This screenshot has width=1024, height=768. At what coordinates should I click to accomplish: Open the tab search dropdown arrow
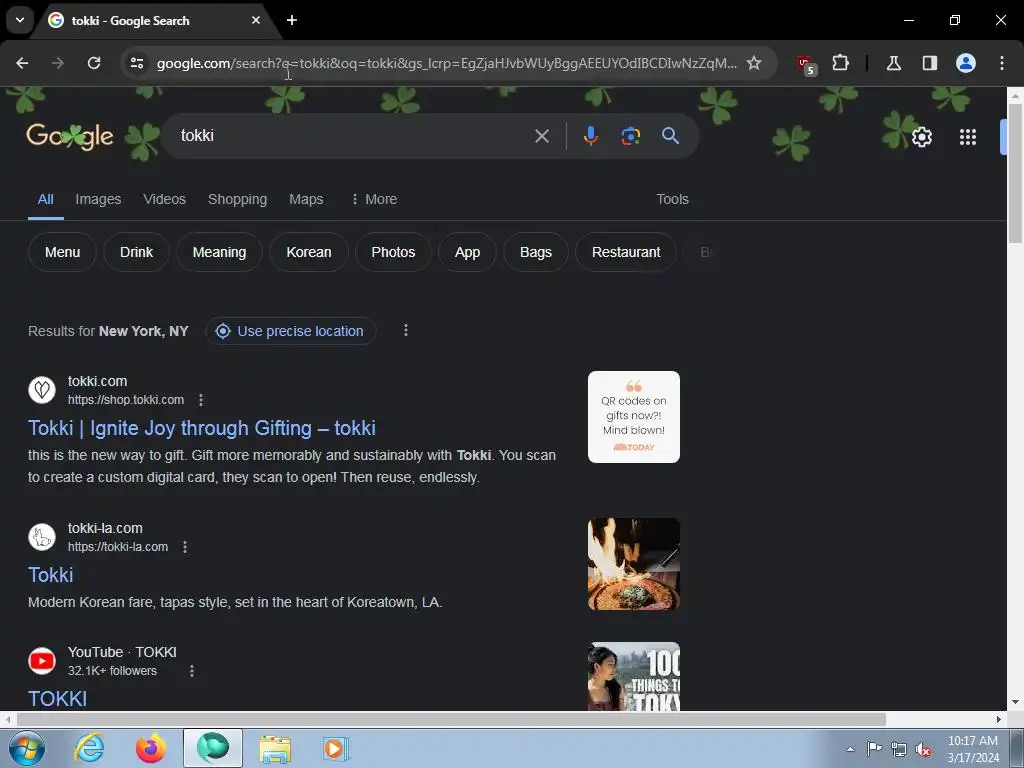tap(20, 20)
